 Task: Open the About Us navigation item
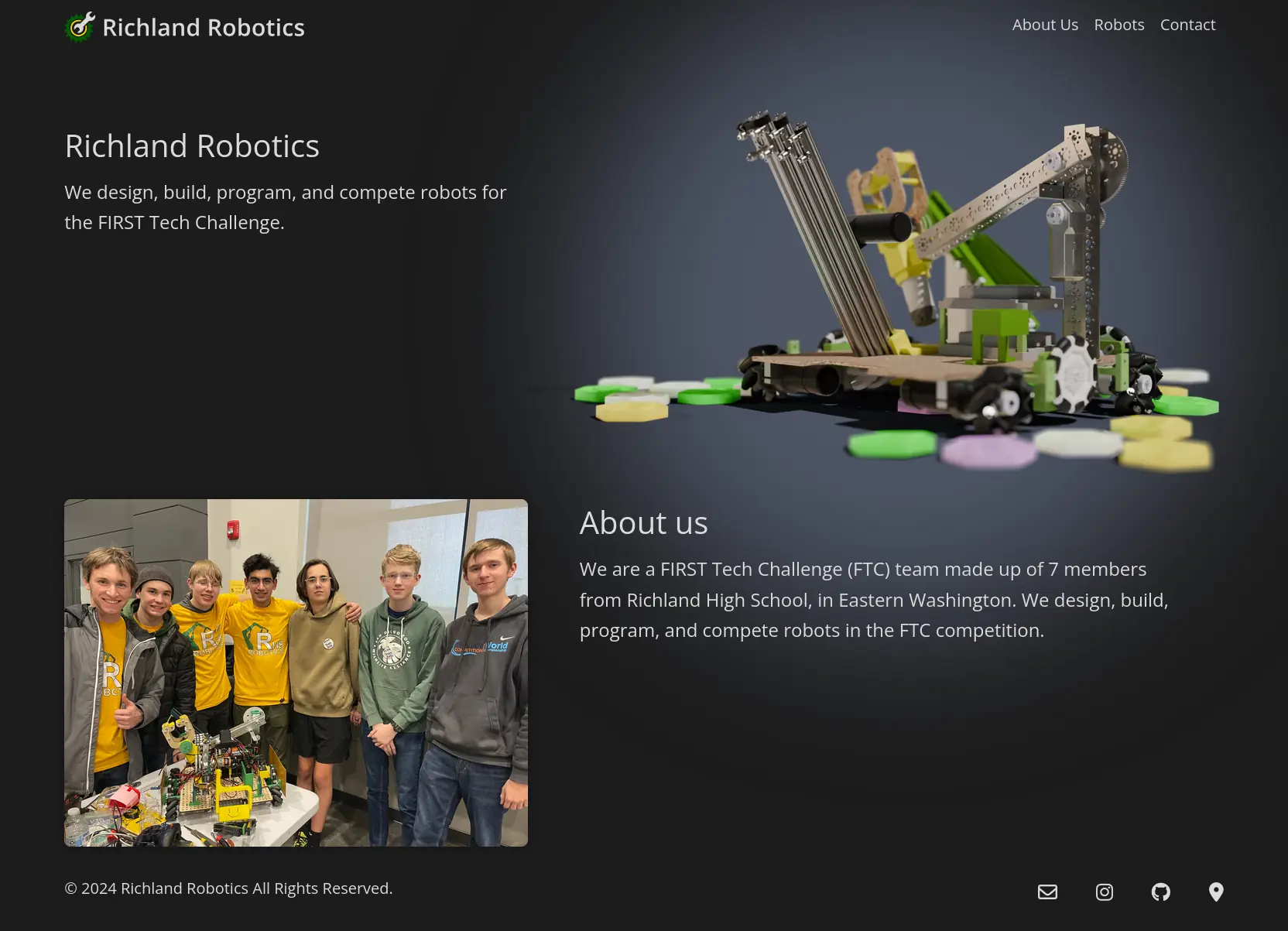tap(1045, 24)
